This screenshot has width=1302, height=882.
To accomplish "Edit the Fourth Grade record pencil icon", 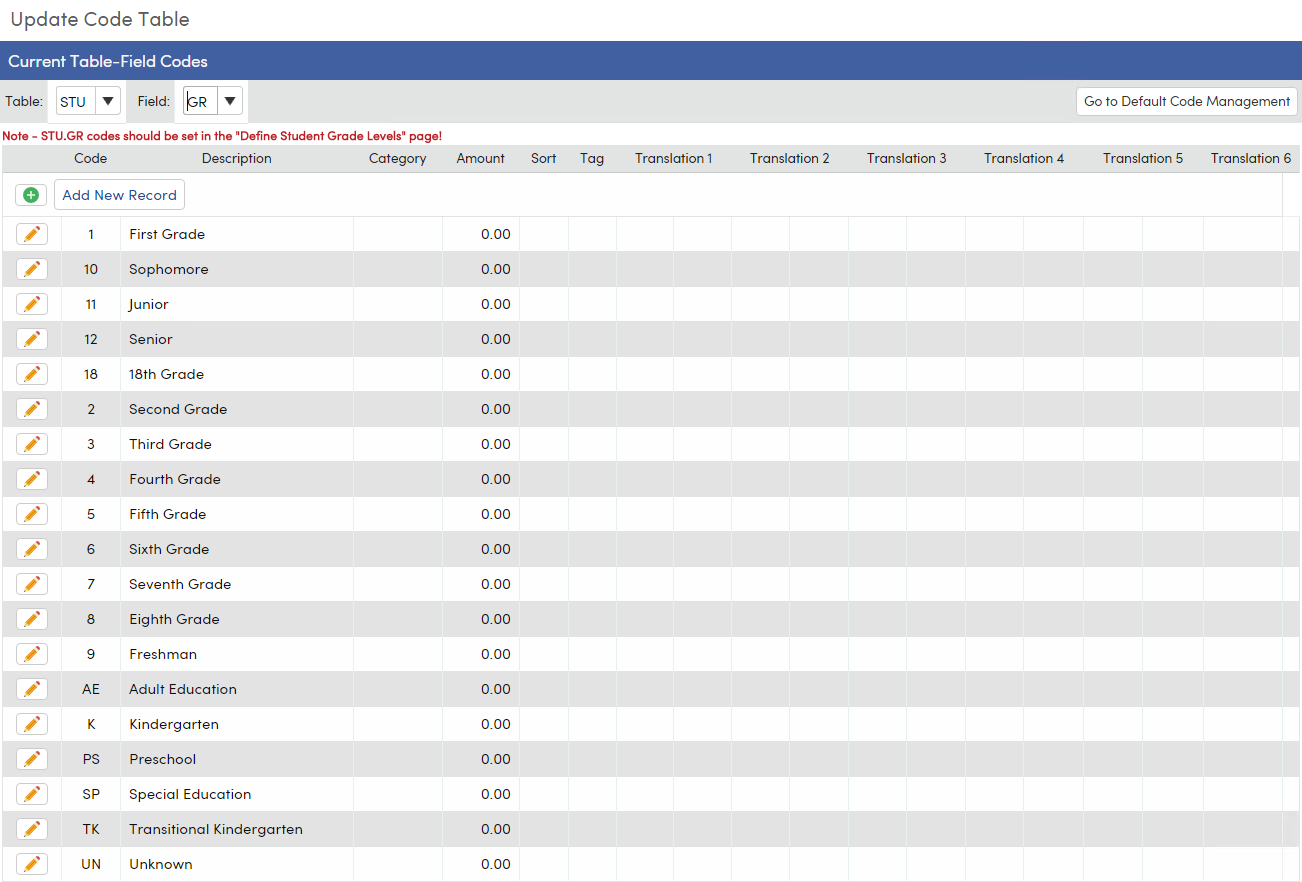I will tap(32, 479).
